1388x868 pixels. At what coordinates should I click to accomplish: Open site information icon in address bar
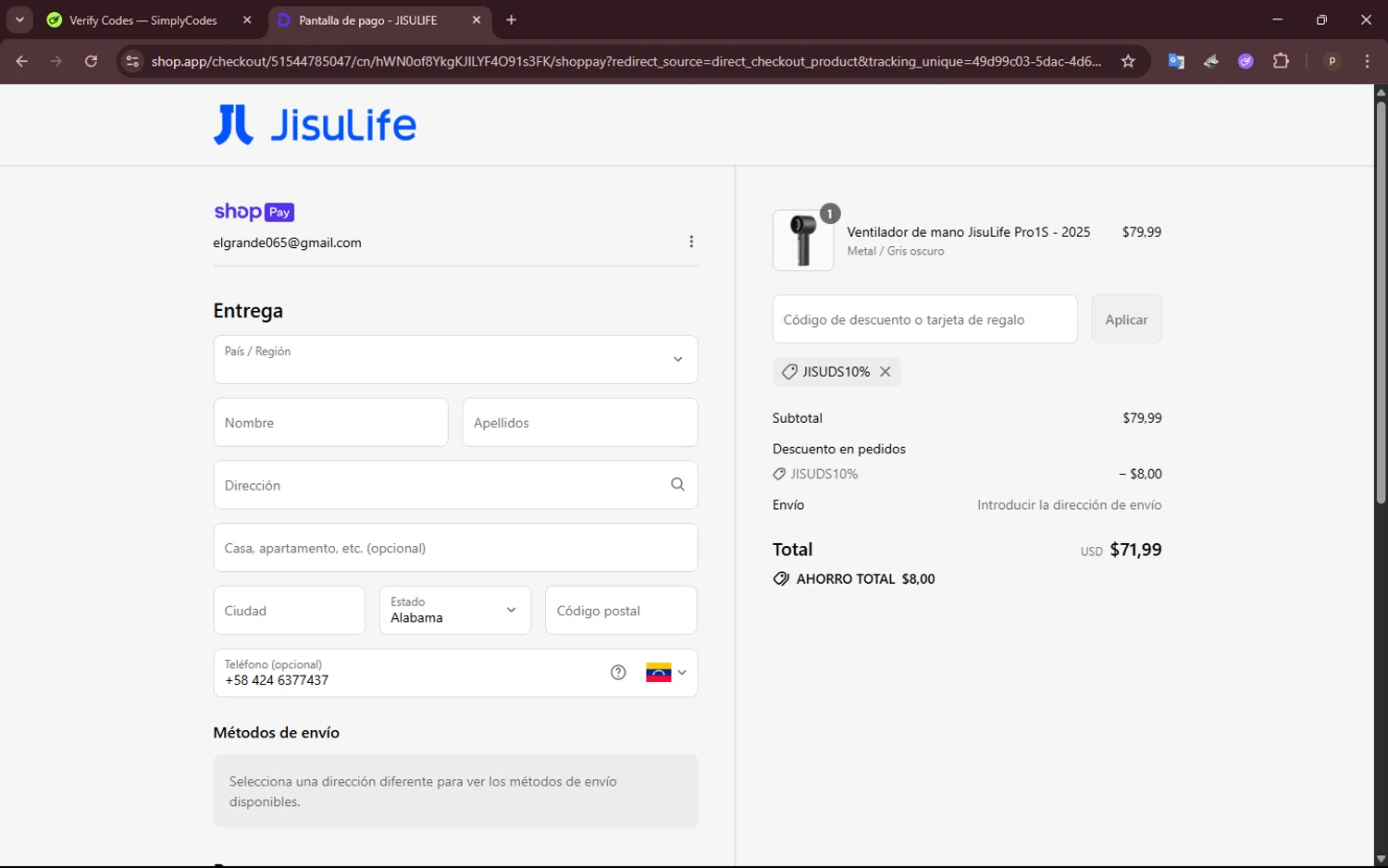tap(132, 61)
